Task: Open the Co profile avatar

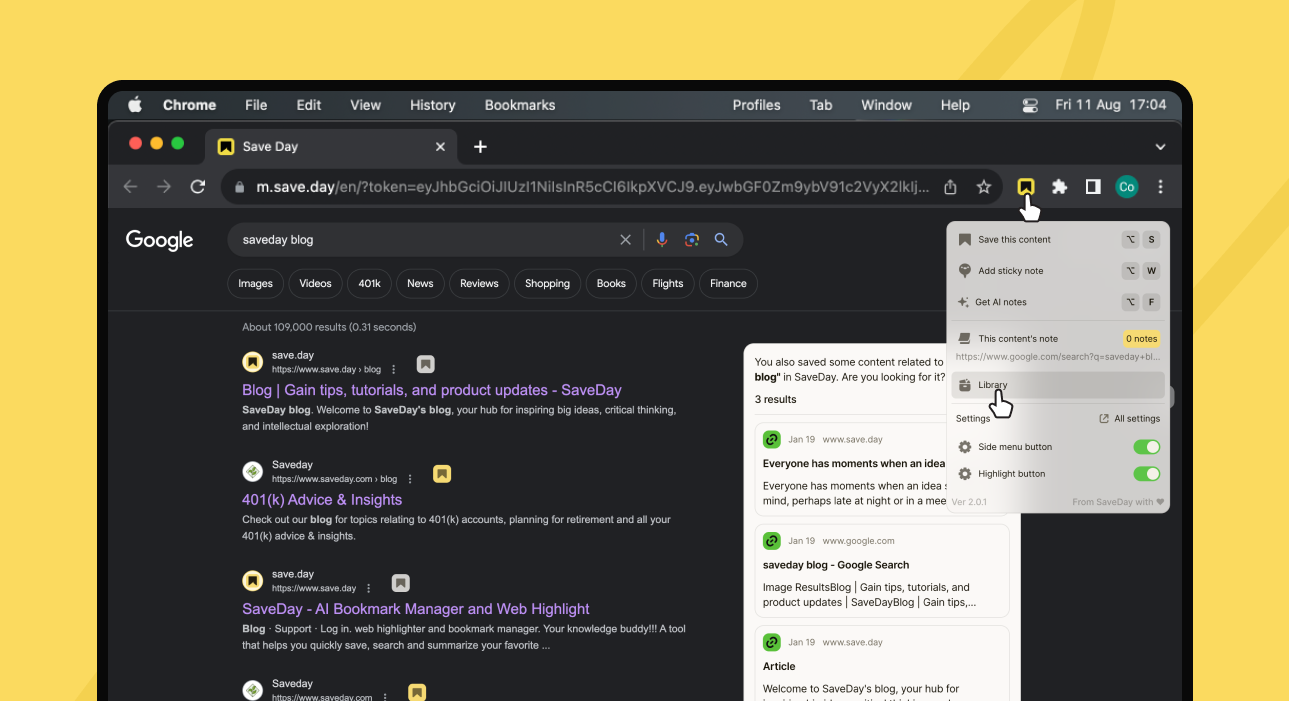Action: pyautogui.click(x=1127, y=187)
